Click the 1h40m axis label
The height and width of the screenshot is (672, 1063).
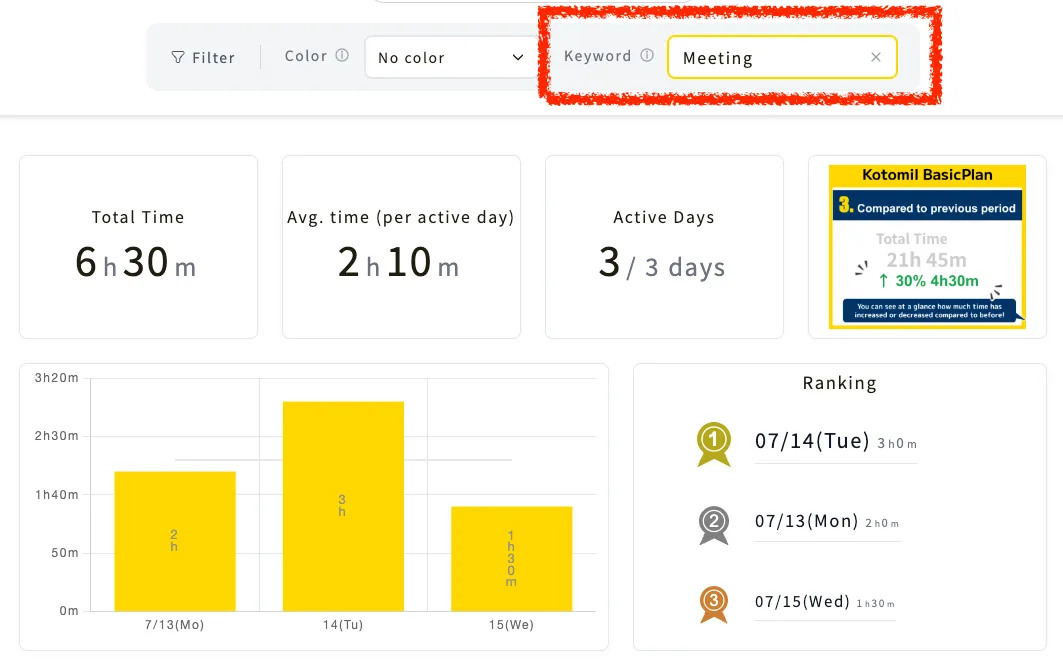pyautogui.click(x=56, y=494)
